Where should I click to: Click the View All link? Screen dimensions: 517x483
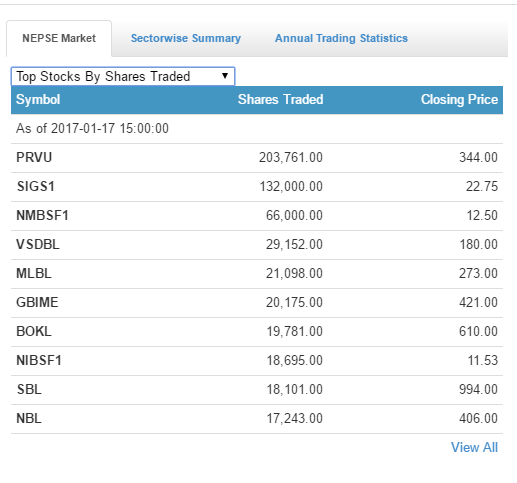point(474,447)
